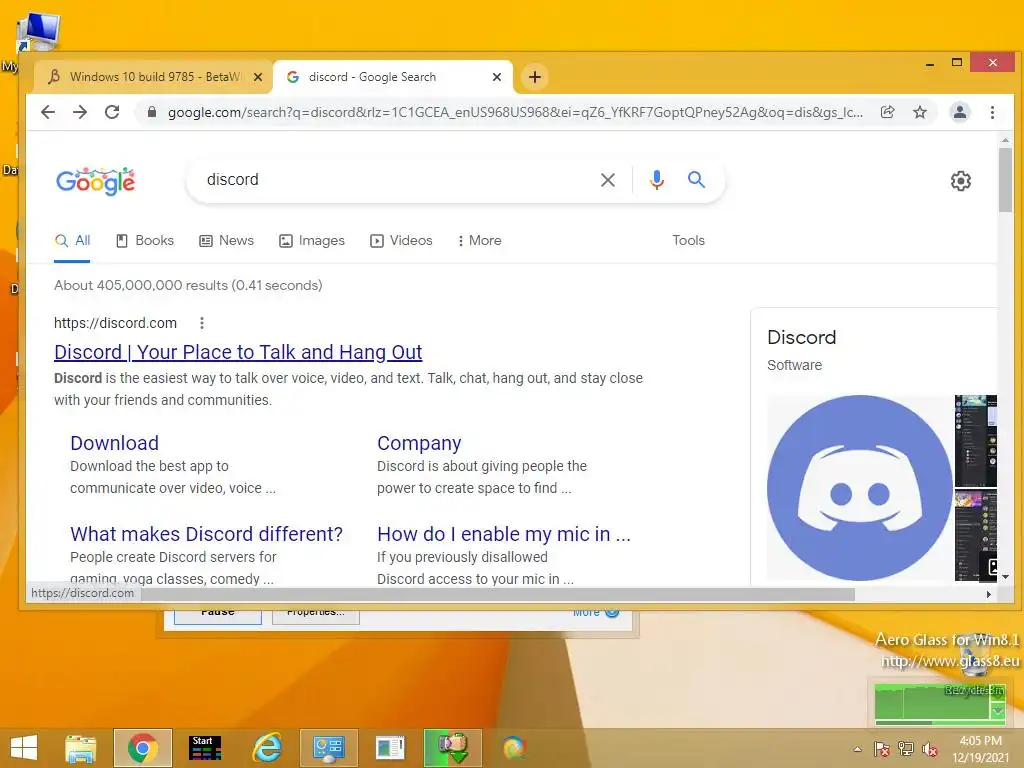Screen dimensions: 1024x768
Task: Open the Company sitelink
Action: pyautogui.click(x=419, y=443)
